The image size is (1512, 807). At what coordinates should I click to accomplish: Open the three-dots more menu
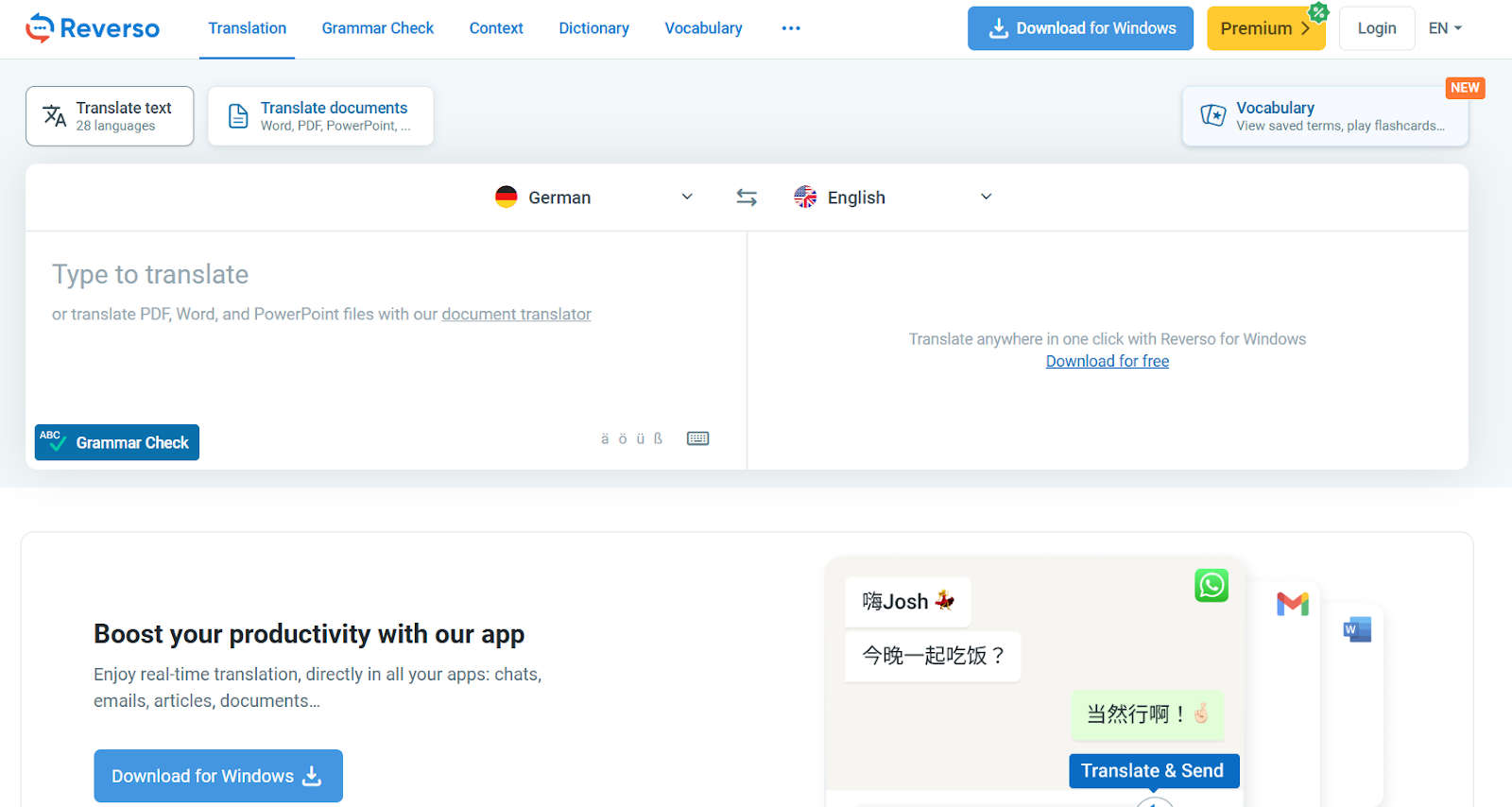click(x=791, y=28)
